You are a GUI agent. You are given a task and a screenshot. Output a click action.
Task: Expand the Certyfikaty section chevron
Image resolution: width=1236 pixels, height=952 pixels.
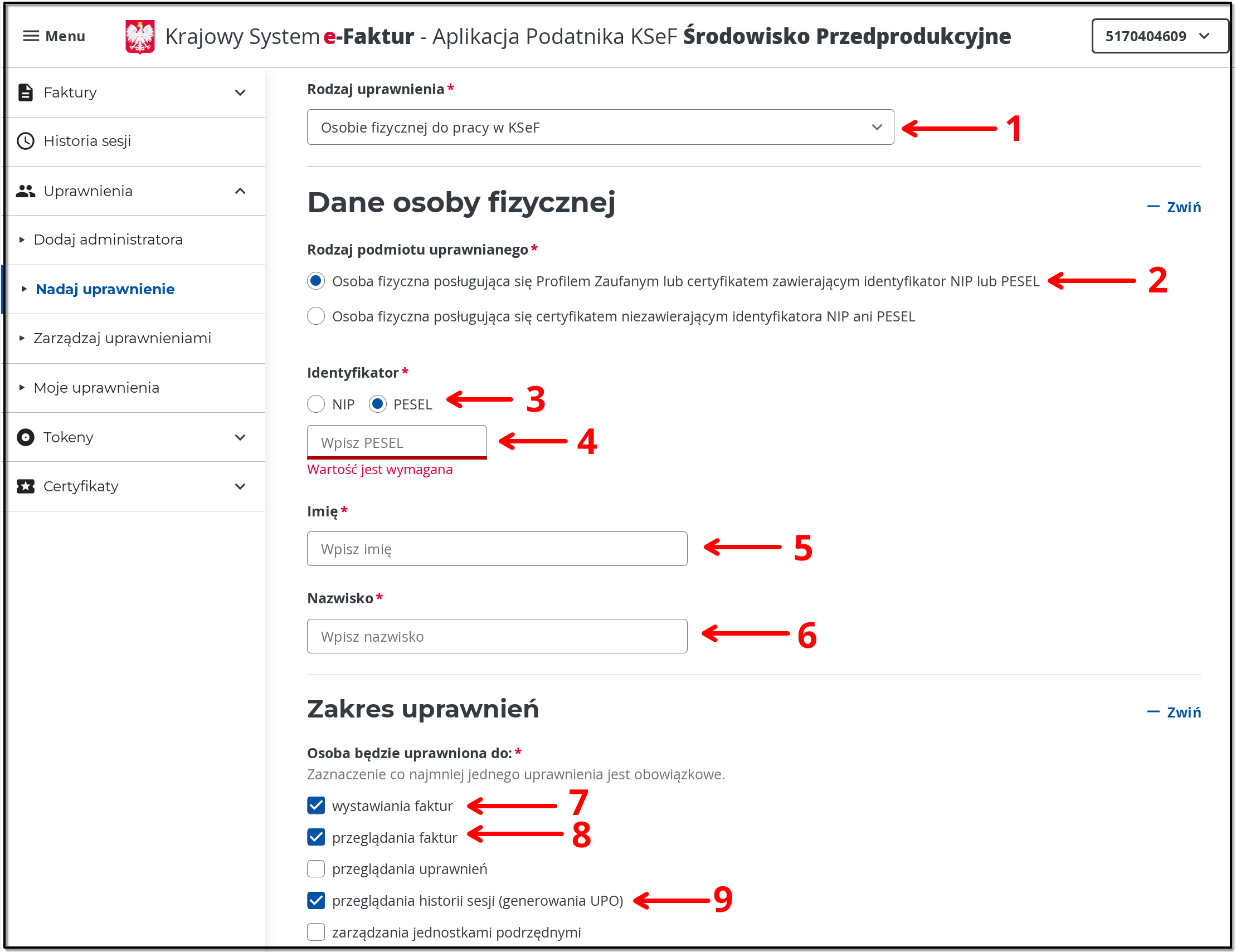tap(240, 486)
